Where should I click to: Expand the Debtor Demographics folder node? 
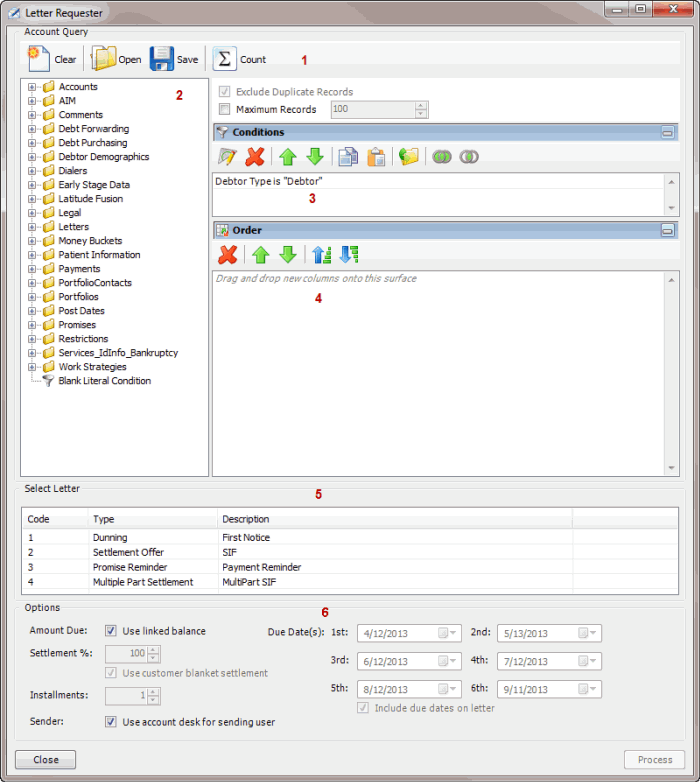[x=32, y=157]
